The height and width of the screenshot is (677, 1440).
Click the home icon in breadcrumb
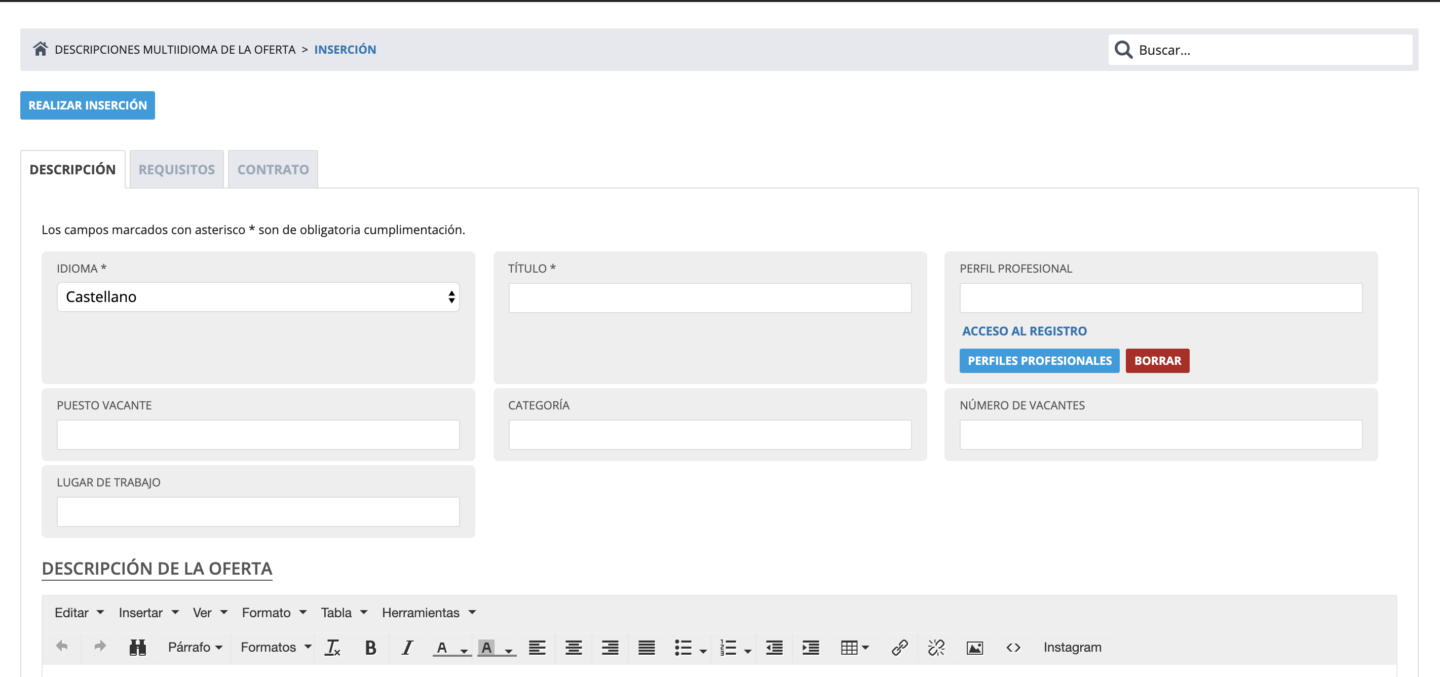pos(40,49)
